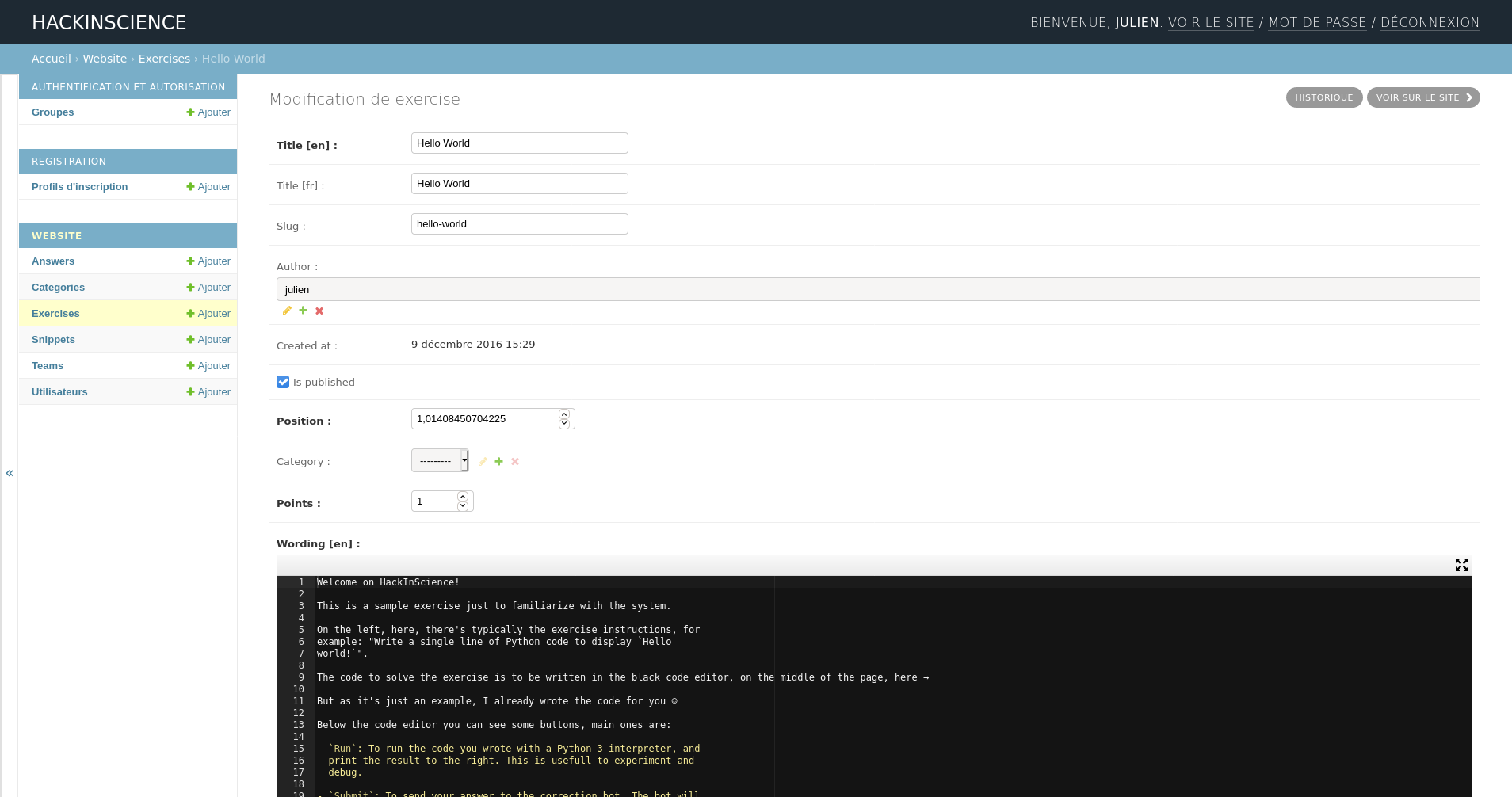Click the line 'This is a sample exercise' in the editor

pos(494,606)
